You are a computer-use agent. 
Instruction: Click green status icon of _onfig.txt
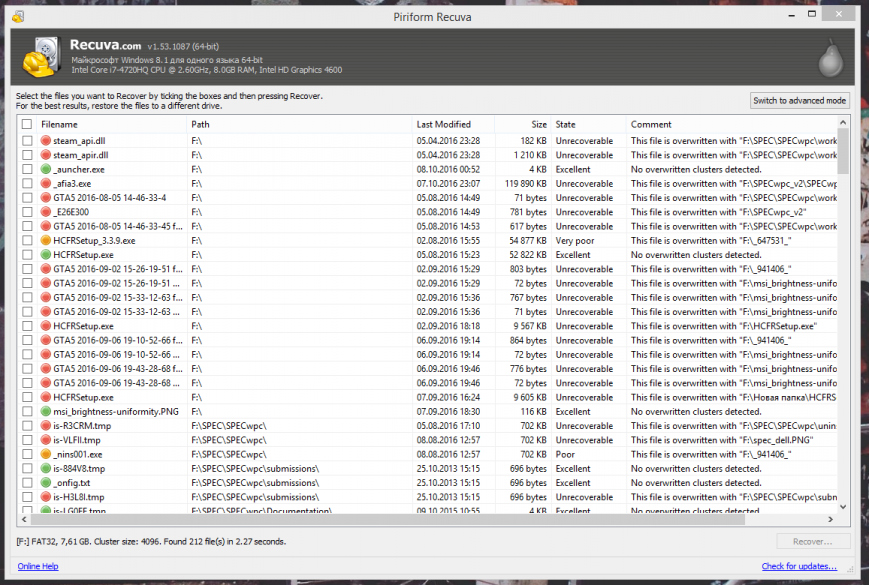click(46, 483)
